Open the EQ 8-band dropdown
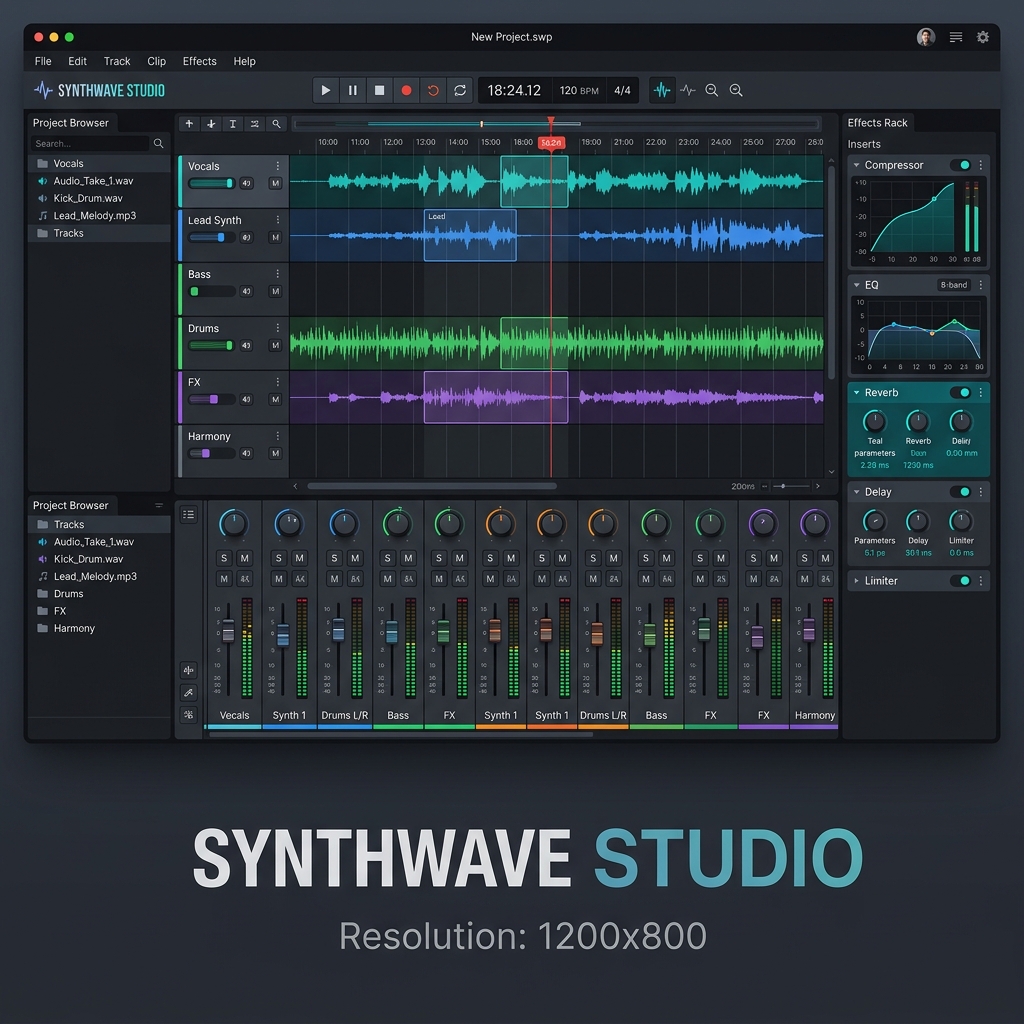Image resolution: width=1024 pixels, height=1024 pixels. click(x=953, y=285)
